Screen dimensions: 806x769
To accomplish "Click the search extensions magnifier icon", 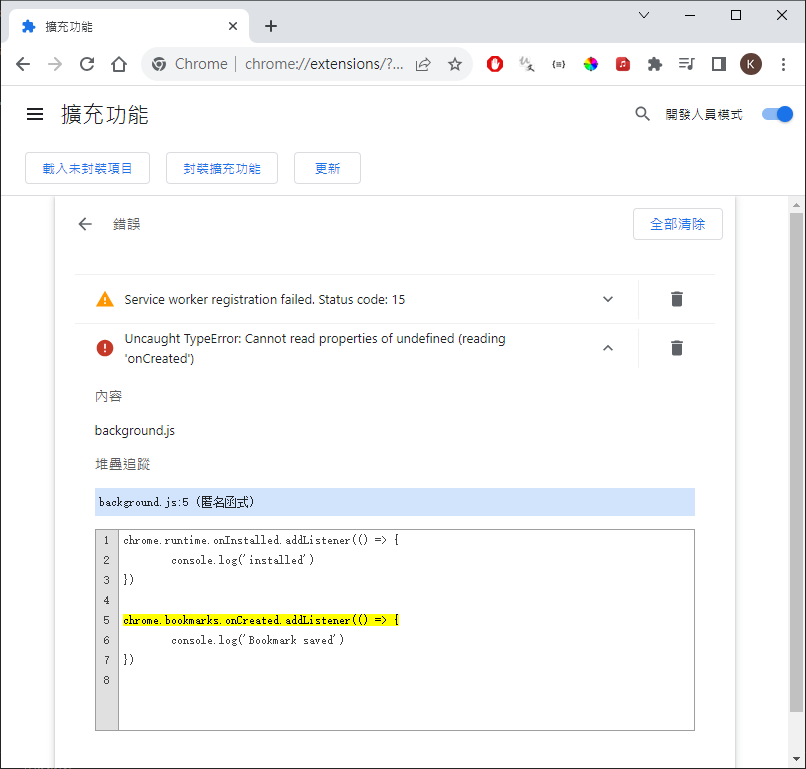I will coord(643,114).
